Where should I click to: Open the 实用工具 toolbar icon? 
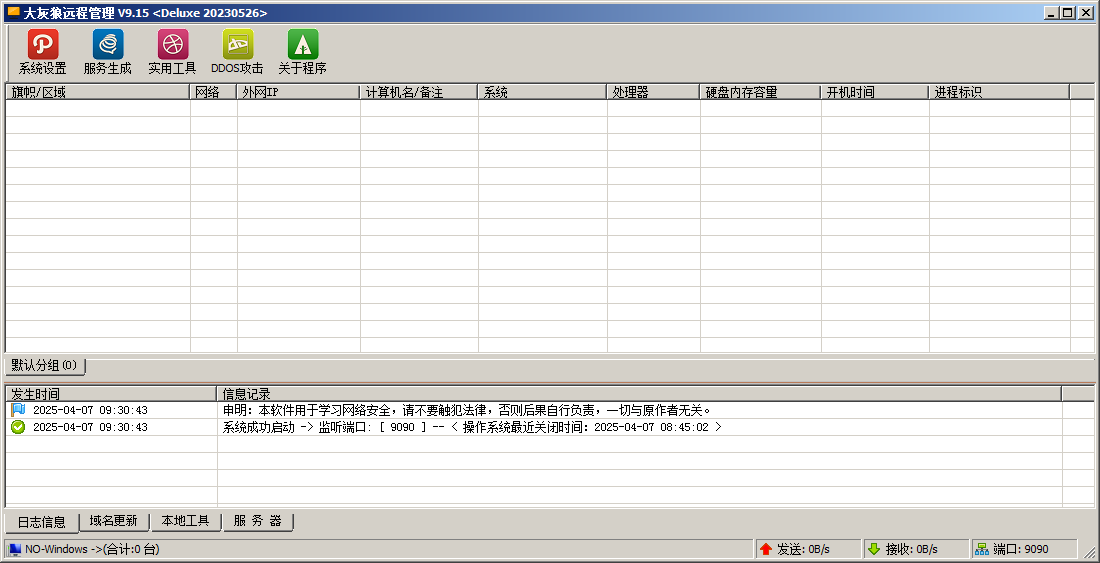tap(172, 45)
